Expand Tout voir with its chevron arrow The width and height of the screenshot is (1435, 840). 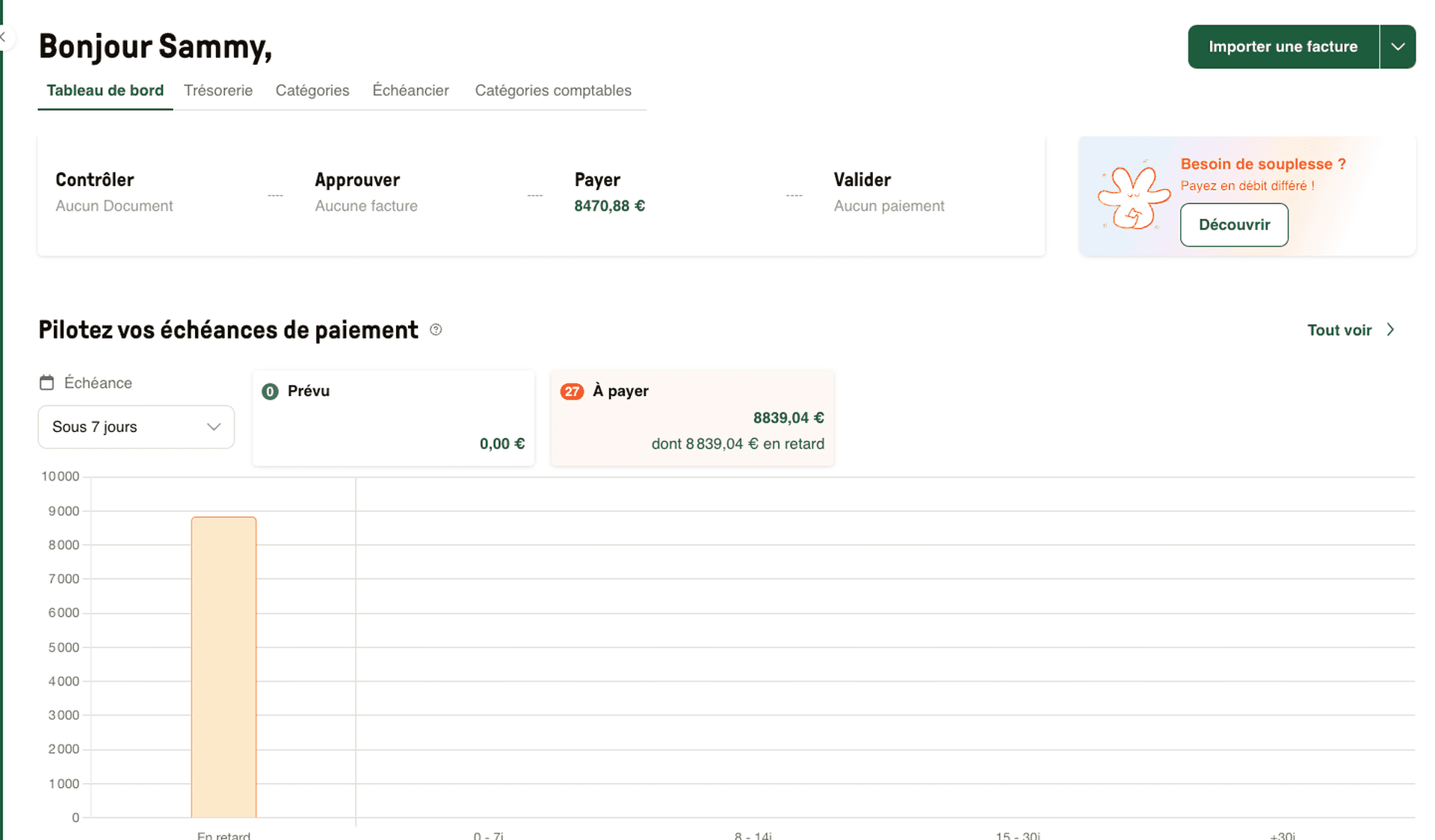tap(1391, 330)
